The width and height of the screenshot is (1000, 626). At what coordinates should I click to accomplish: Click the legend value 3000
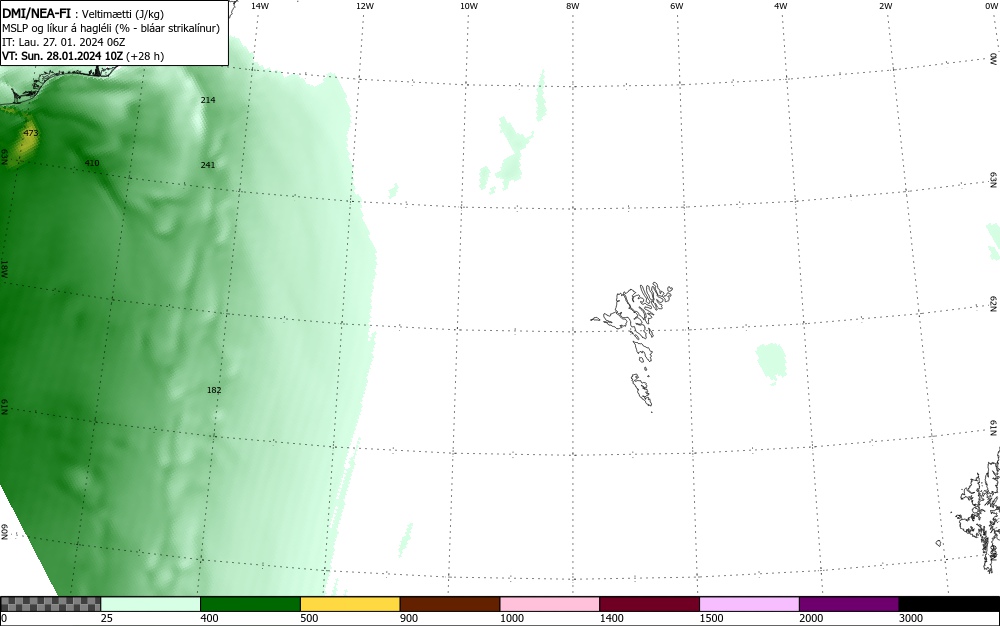(911, 618)
